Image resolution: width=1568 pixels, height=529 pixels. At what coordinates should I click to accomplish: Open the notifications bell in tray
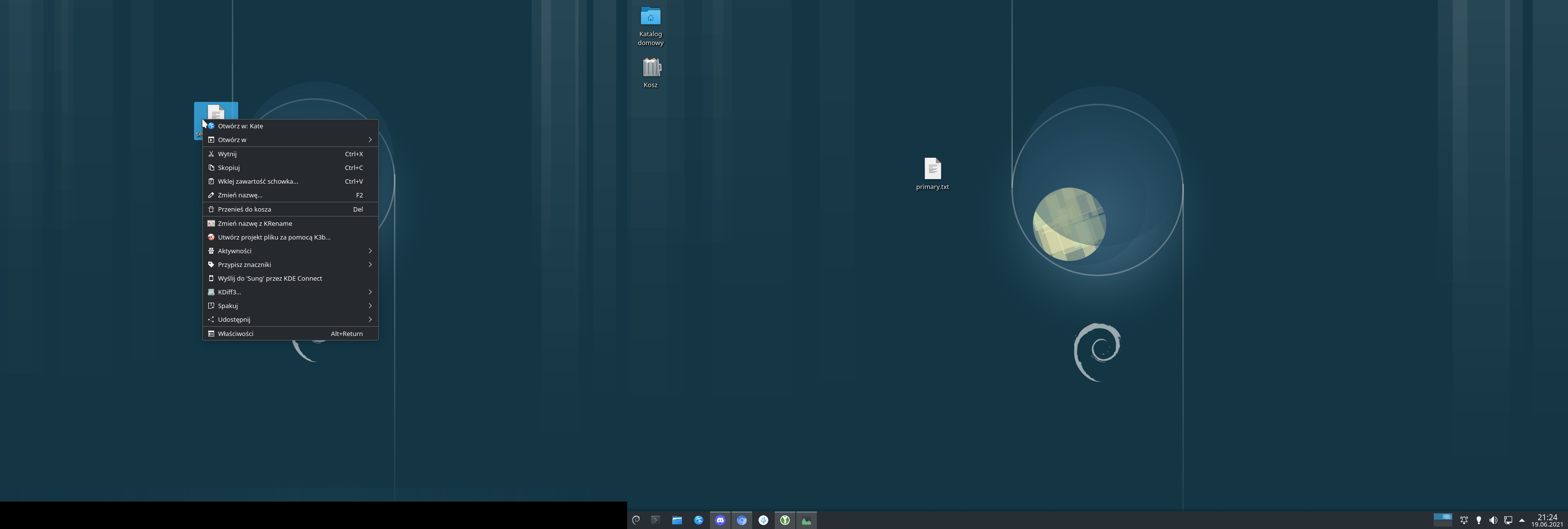1464,520
